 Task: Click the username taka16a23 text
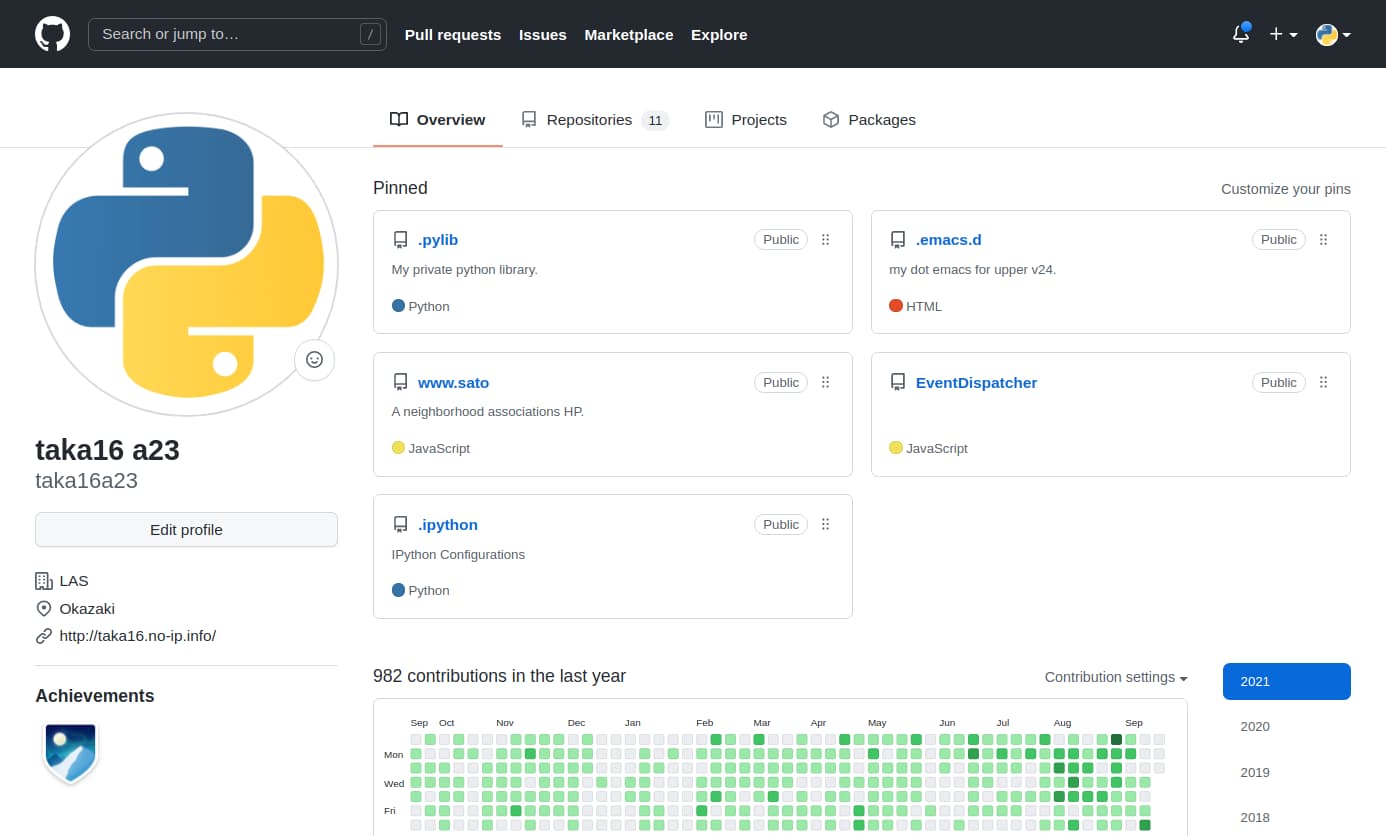point(86,481)
